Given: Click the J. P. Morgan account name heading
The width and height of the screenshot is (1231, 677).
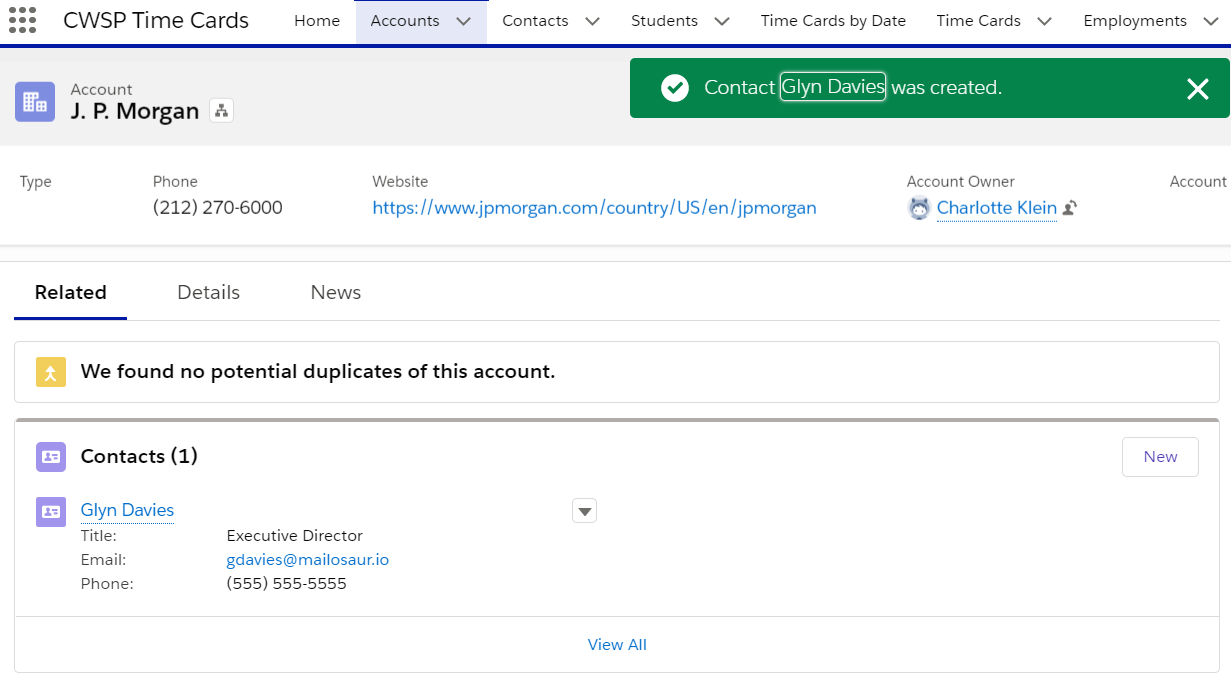Looking at the screenshot, I should (x=135, y=111).
